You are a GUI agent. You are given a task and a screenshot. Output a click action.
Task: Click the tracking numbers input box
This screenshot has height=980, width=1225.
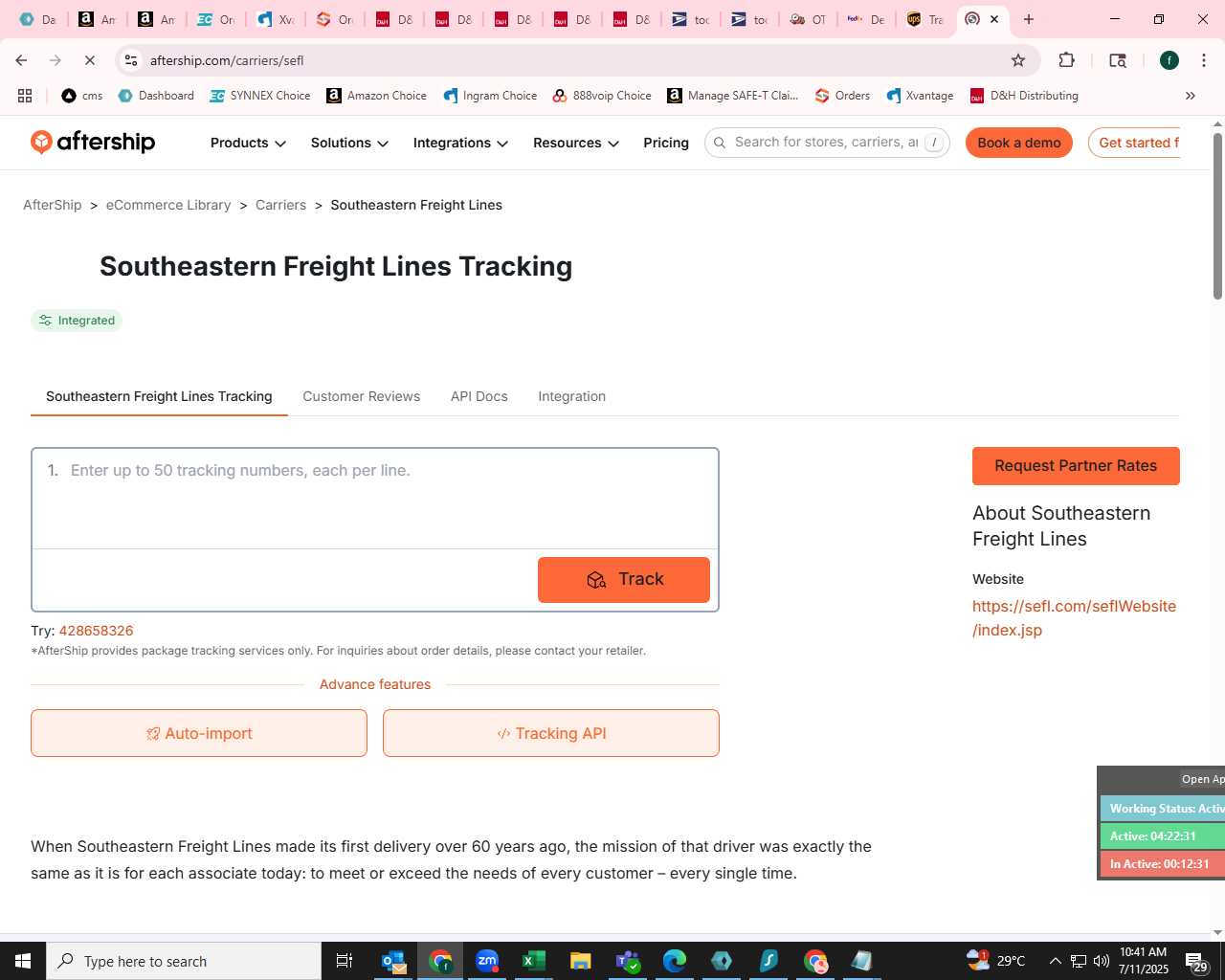coord(375,499)
